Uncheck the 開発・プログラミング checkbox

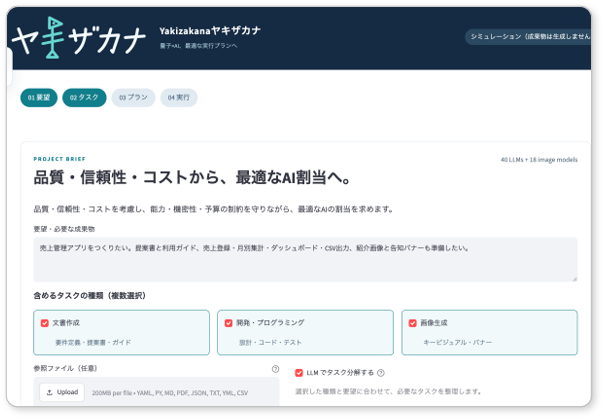(228, 323)
